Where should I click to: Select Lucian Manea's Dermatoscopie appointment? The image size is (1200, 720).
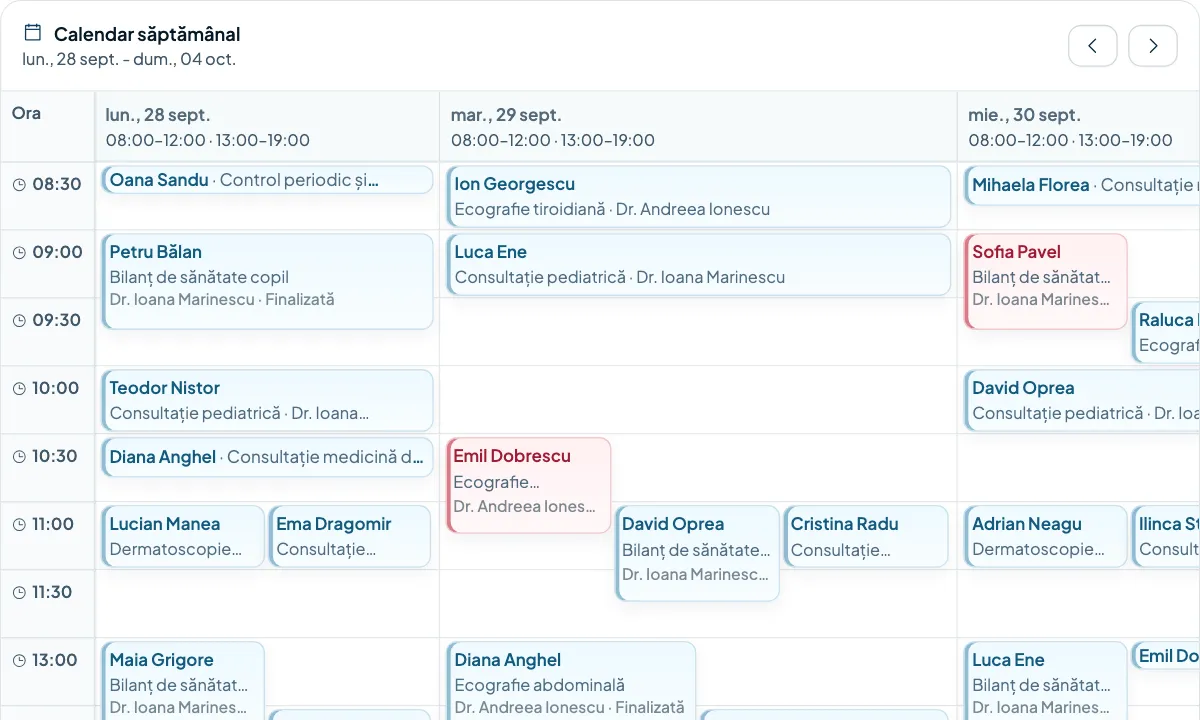click(183, 536)
